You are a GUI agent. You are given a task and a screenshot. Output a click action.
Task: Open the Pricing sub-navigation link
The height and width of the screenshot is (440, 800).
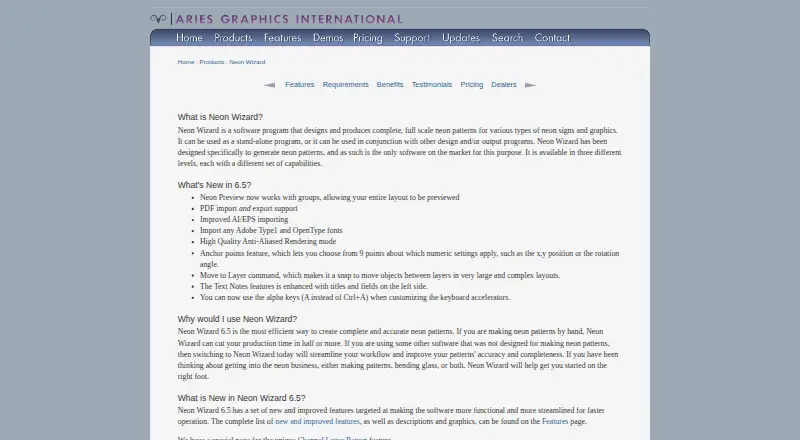[471, 85]
